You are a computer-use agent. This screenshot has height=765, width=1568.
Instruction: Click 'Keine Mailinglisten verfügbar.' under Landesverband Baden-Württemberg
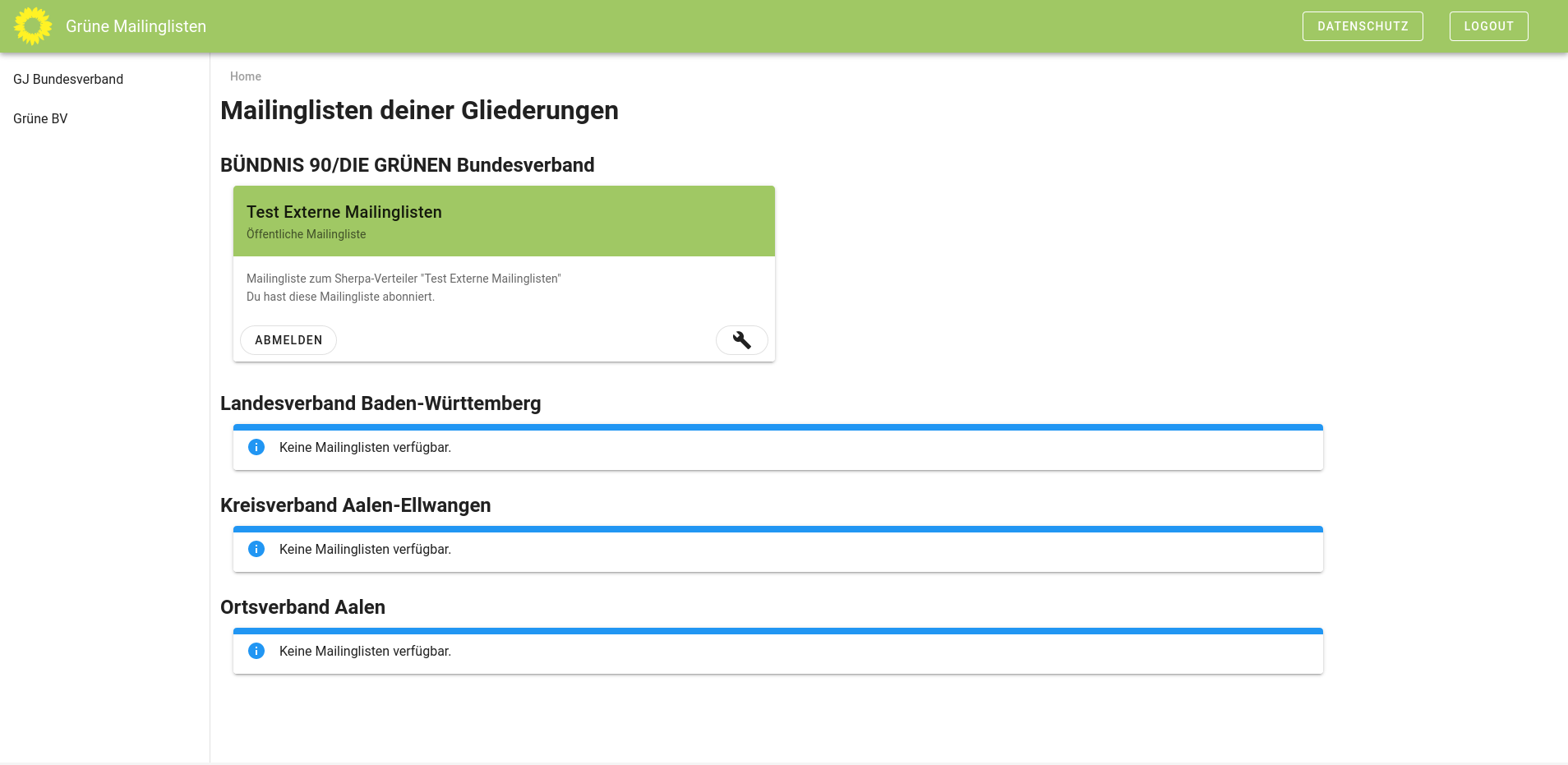point(365,447)
